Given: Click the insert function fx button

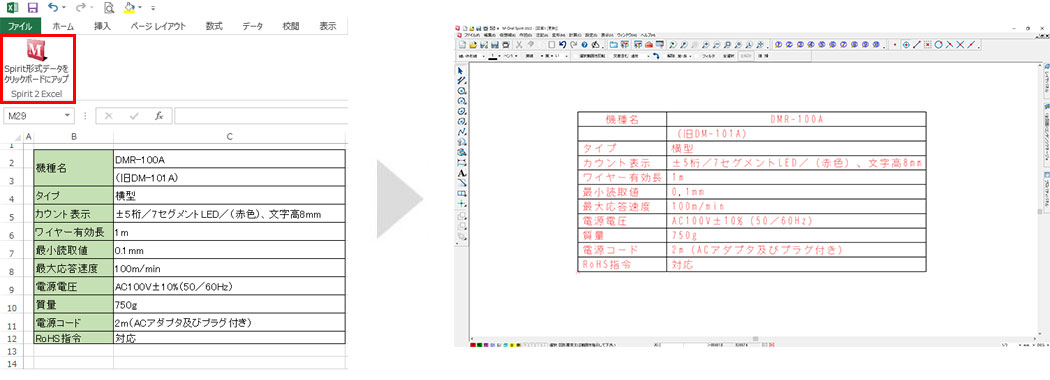Looking at the screenshot, I should pos(159,116).
